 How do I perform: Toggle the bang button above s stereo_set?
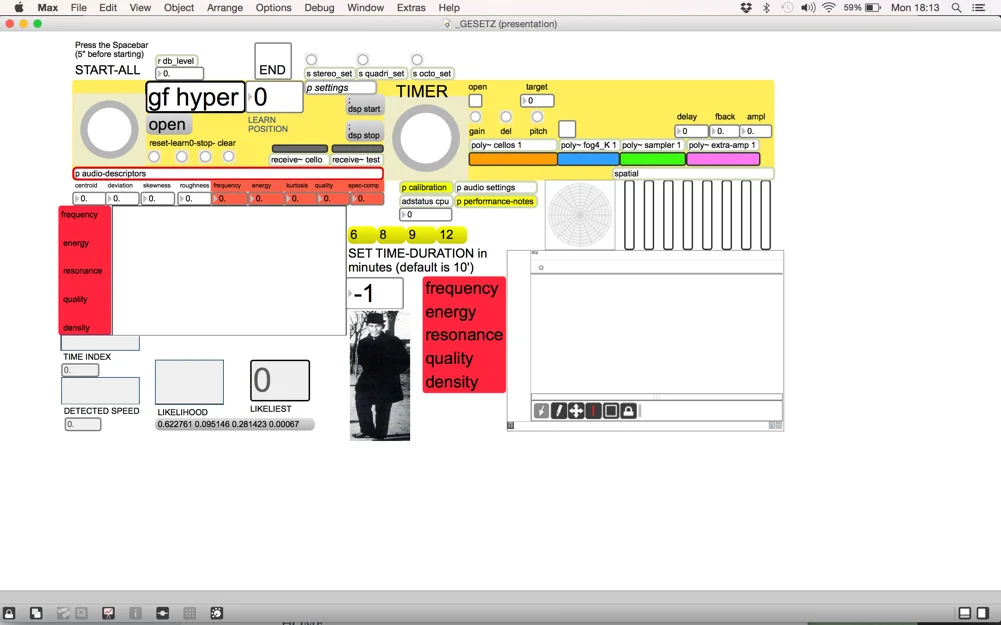tap(312, 60)
